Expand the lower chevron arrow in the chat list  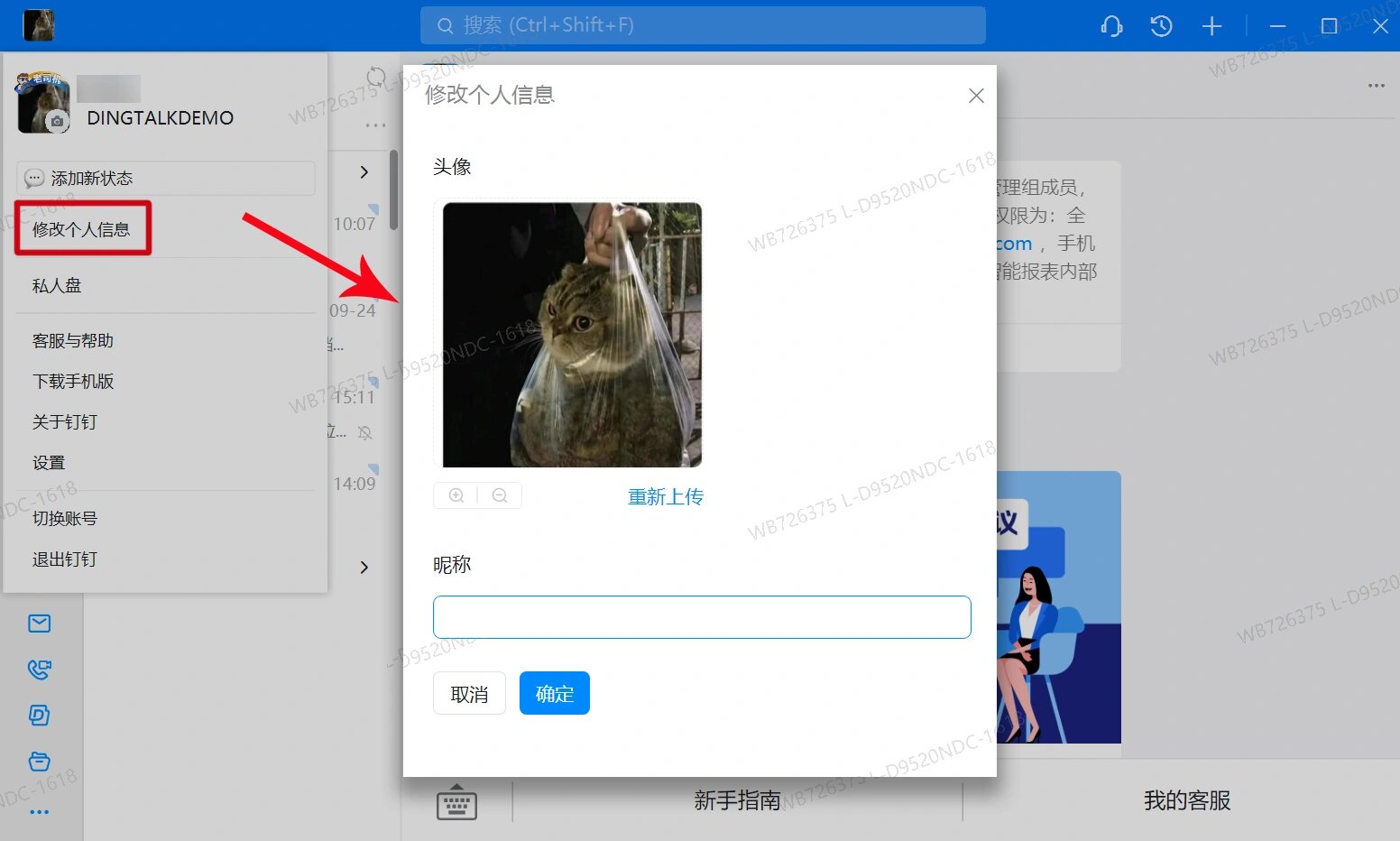[x=364, y=568]
